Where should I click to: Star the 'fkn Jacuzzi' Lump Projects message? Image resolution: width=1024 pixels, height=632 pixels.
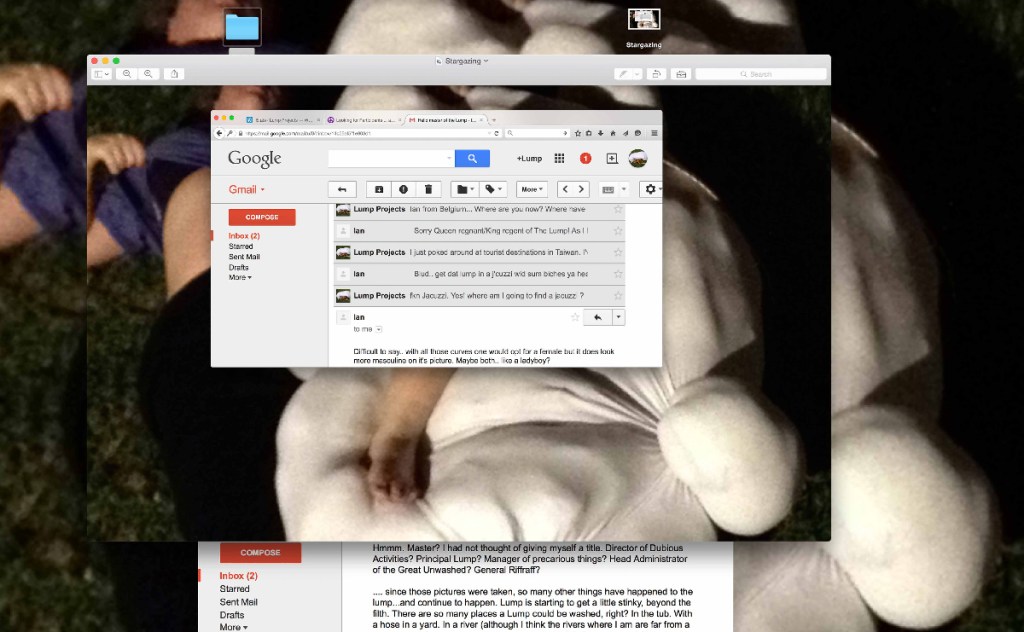pyautogui.click(x=618, y=296)
